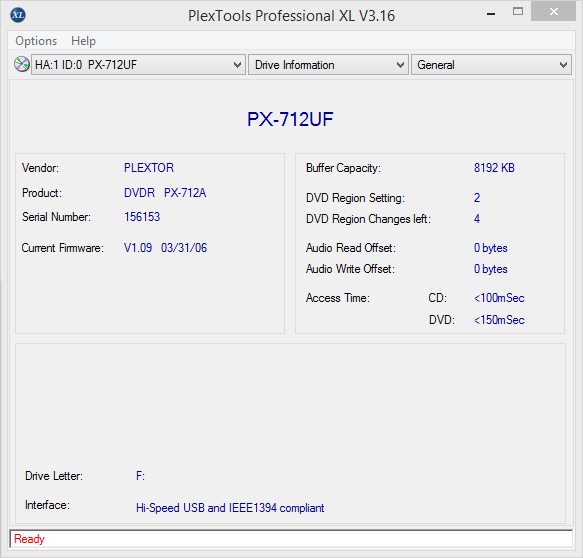This screenshot has height=558, width=583.
Task: Select the PLEXTOR vendor value
Action: point(149,168)
